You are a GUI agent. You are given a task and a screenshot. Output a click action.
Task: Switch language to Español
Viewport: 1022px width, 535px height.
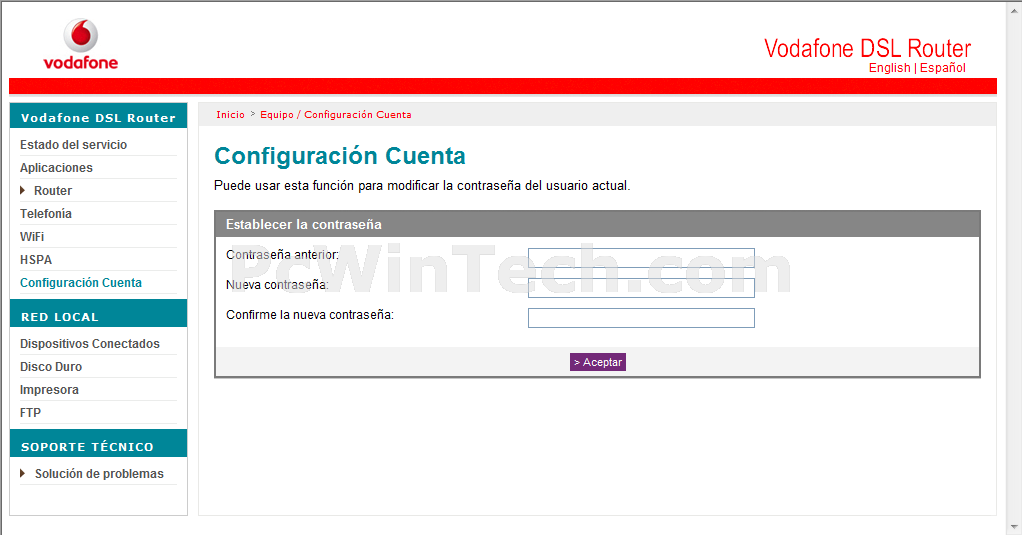(x=942, y=68)
